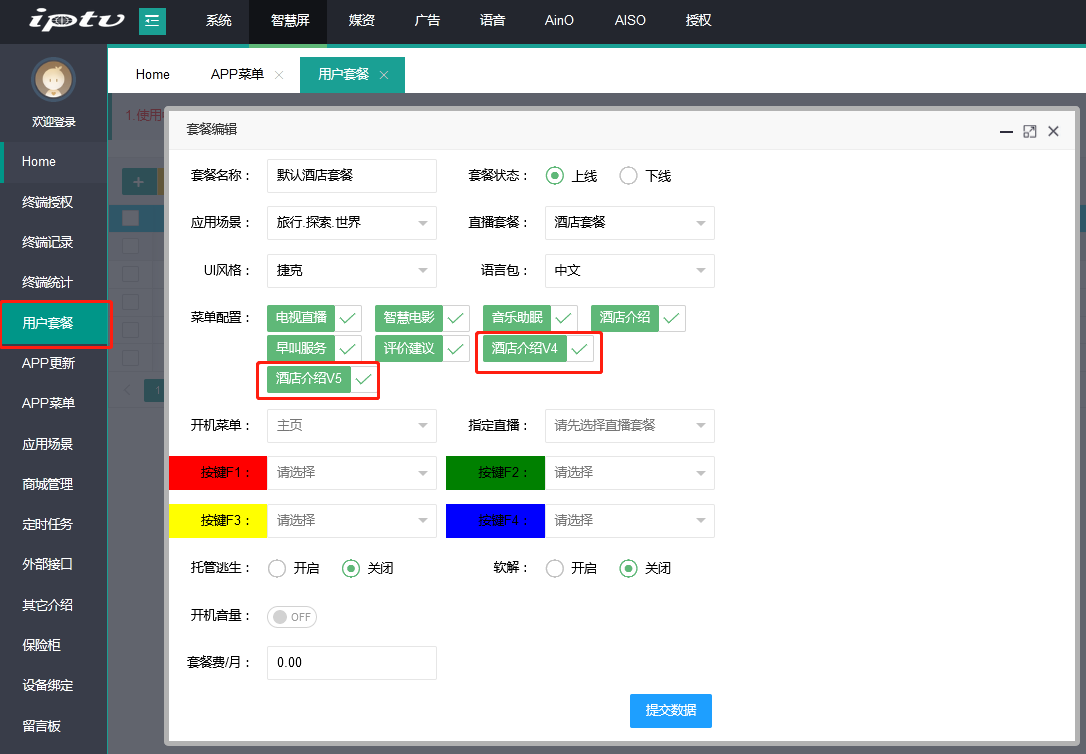Select the 下线 status radio button
This screenshot has width=1086, height=754.
629,176
